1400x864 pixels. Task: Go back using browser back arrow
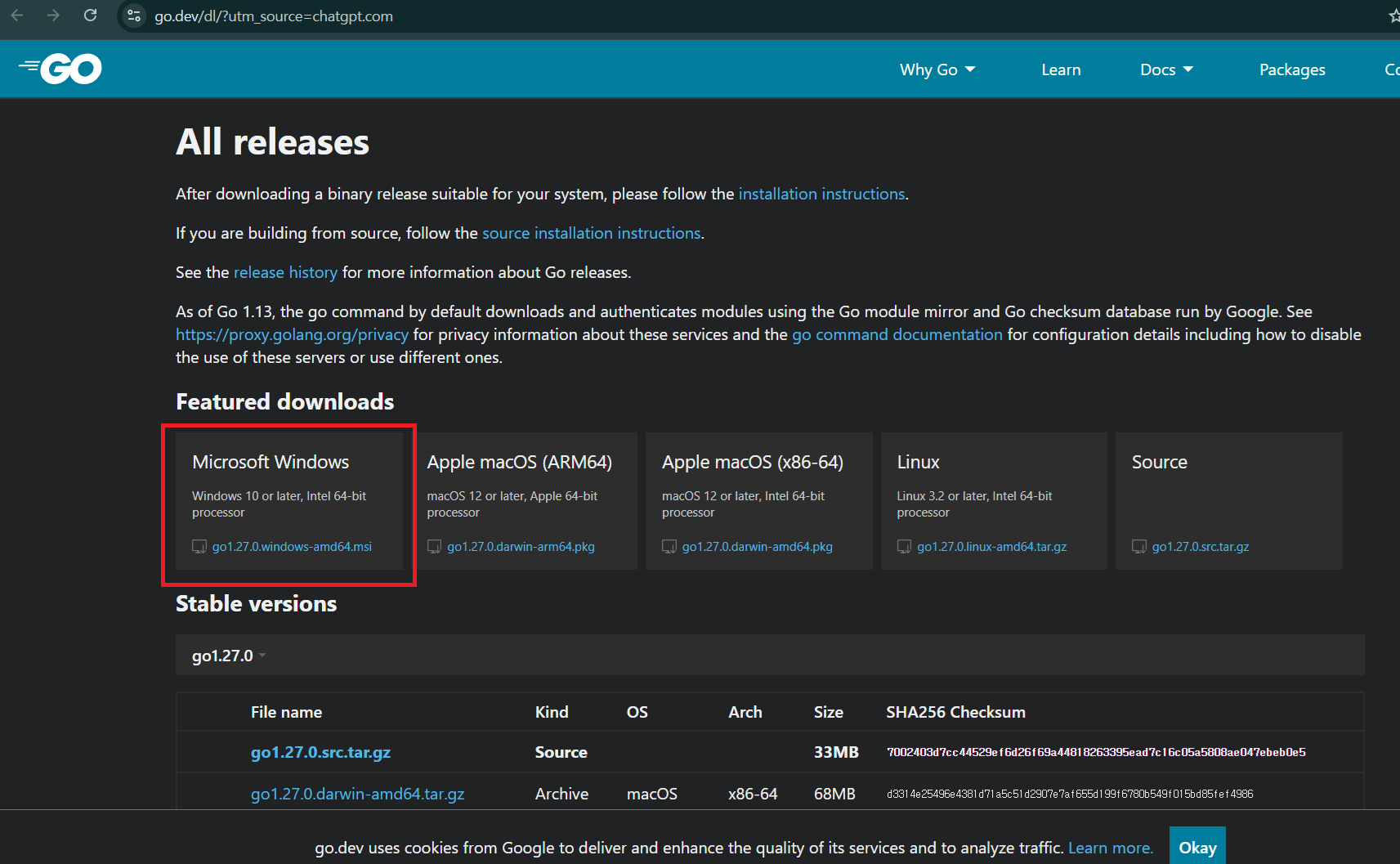click(16, 16)
